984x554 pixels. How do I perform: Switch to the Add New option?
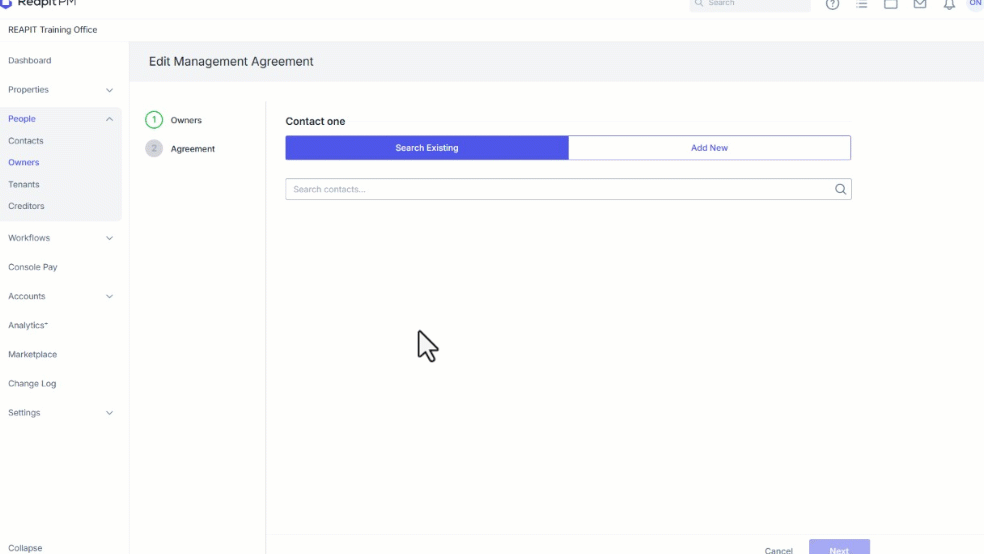(709, 147)
